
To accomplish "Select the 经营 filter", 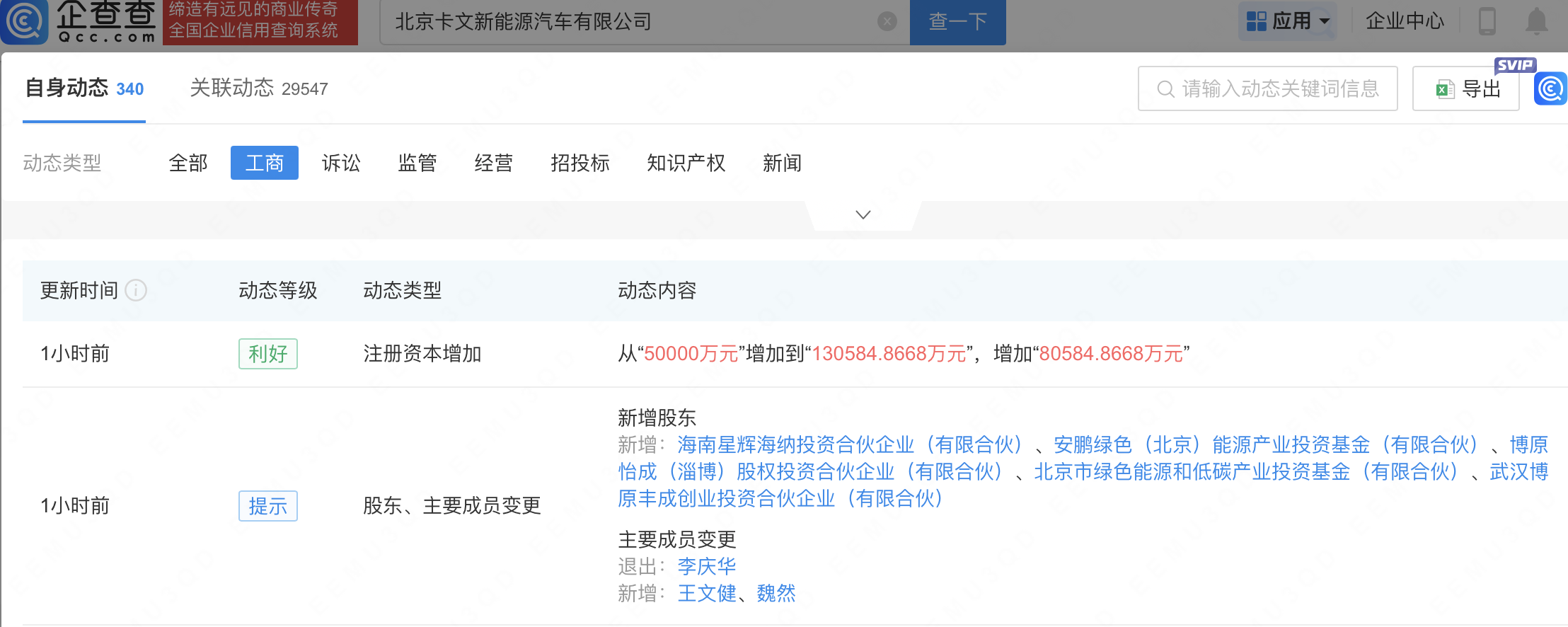I will click(x=494, y=163).
